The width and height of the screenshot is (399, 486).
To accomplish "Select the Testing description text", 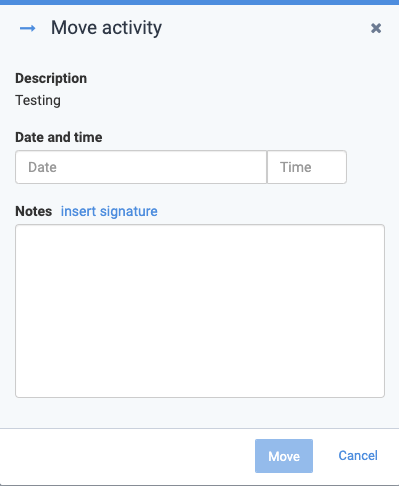I will pos(38,100).
